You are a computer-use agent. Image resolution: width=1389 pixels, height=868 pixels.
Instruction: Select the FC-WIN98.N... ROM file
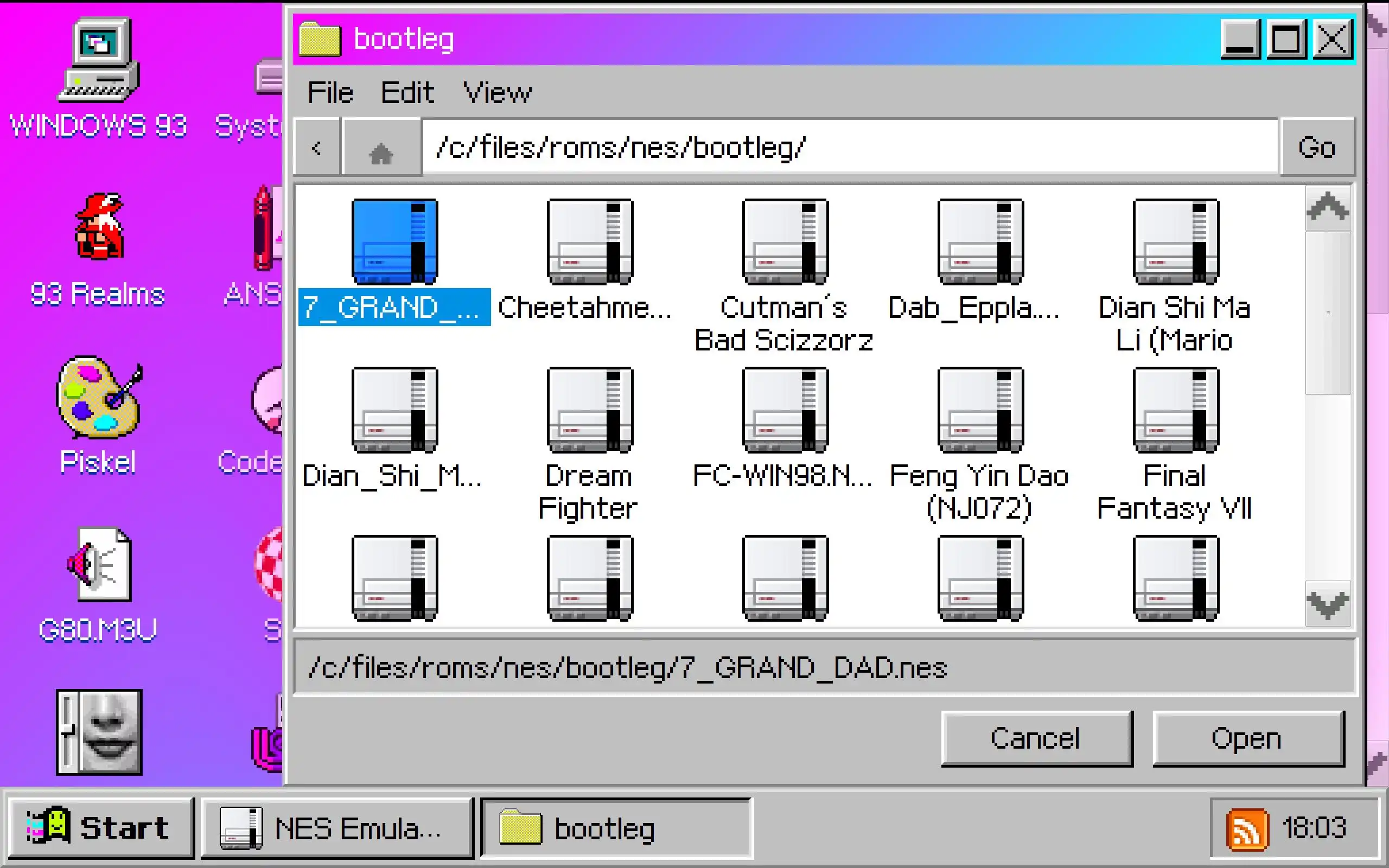click(785, 410)
